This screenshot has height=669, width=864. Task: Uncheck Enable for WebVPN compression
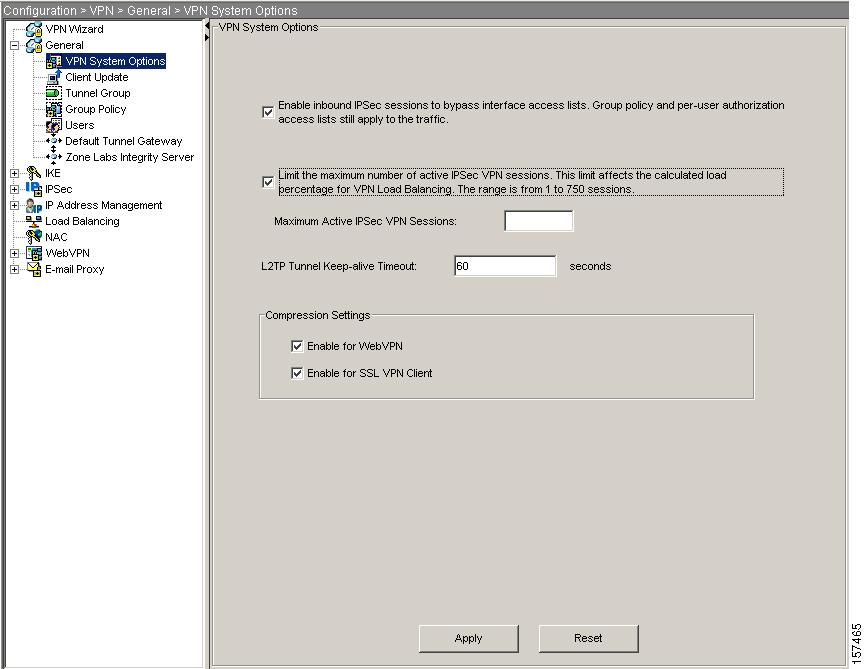[x=297, y=346]
